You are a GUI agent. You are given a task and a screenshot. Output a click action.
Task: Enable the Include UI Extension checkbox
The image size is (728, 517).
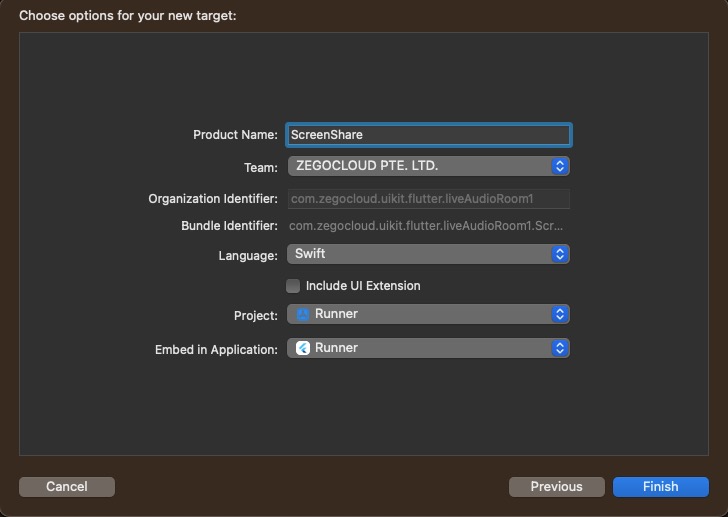tap(293, 286)
